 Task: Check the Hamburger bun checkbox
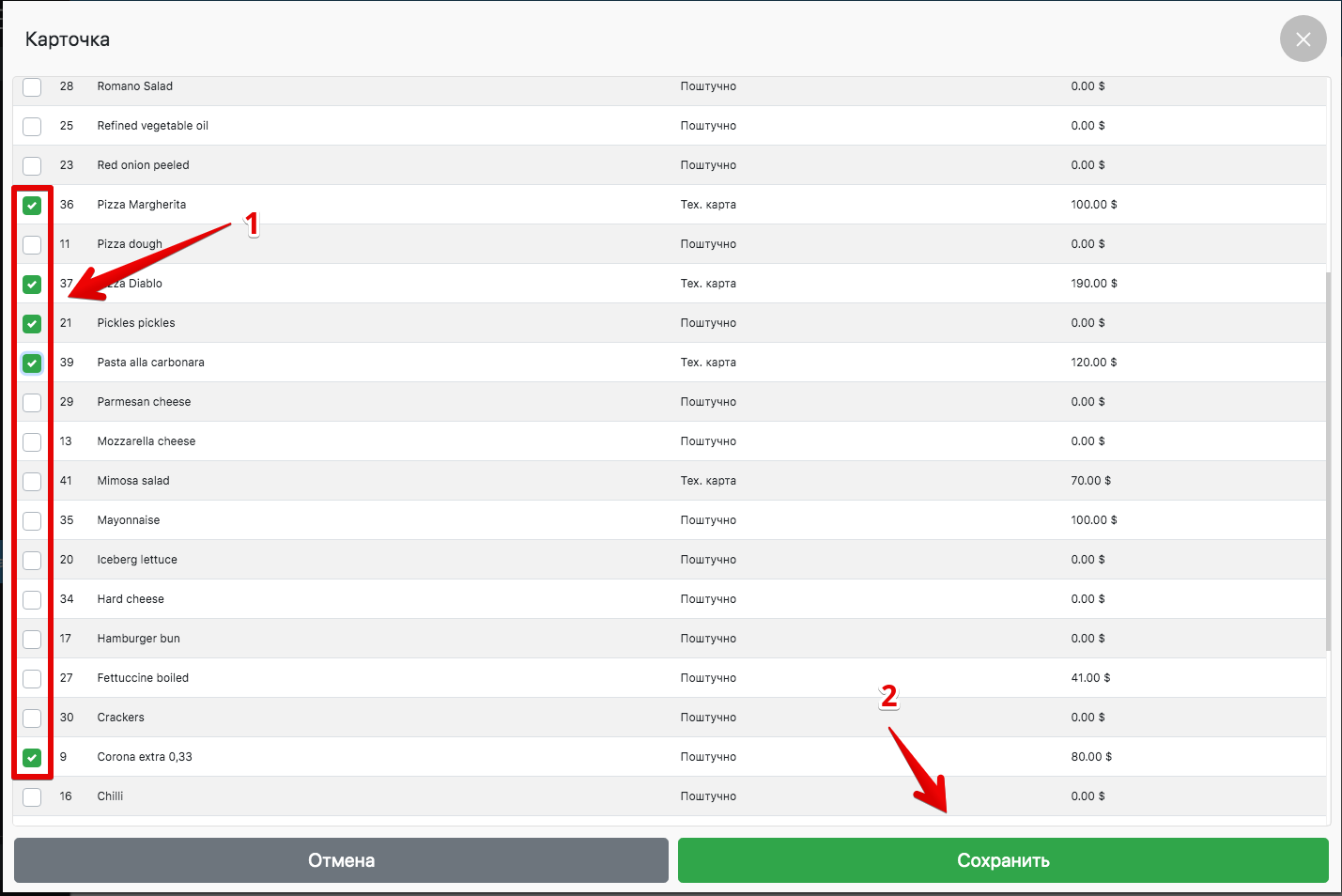(32, 640)
